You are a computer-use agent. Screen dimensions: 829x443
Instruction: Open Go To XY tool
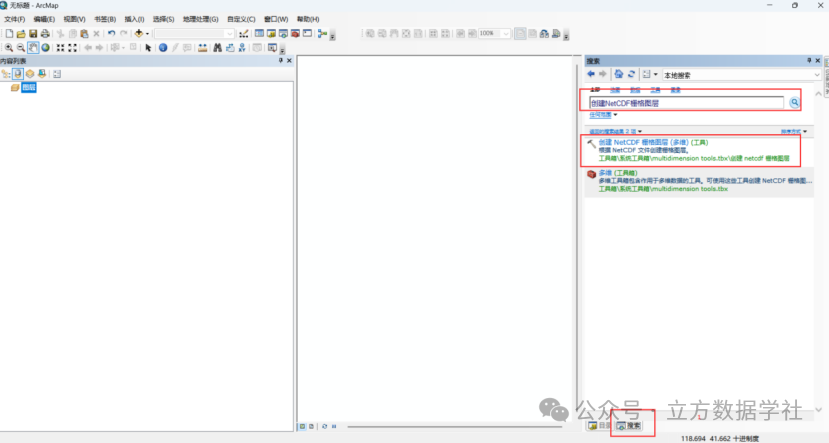click(242, 48)
